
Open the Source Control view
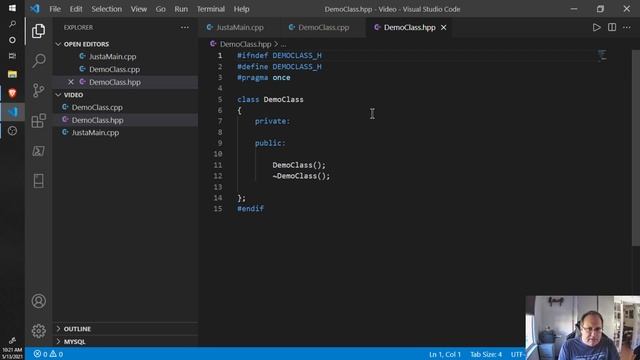click(38, 91)
